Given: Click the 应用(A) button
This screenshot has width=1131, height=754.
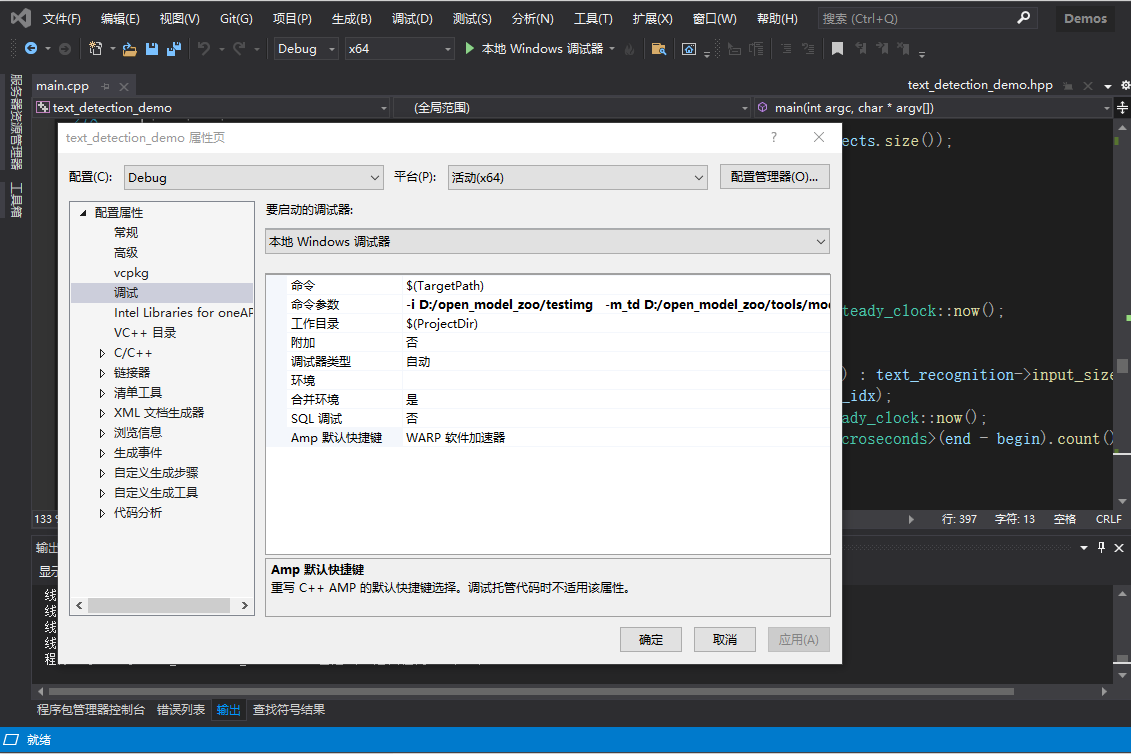Looking at the screenshot, I should point(798,640).
